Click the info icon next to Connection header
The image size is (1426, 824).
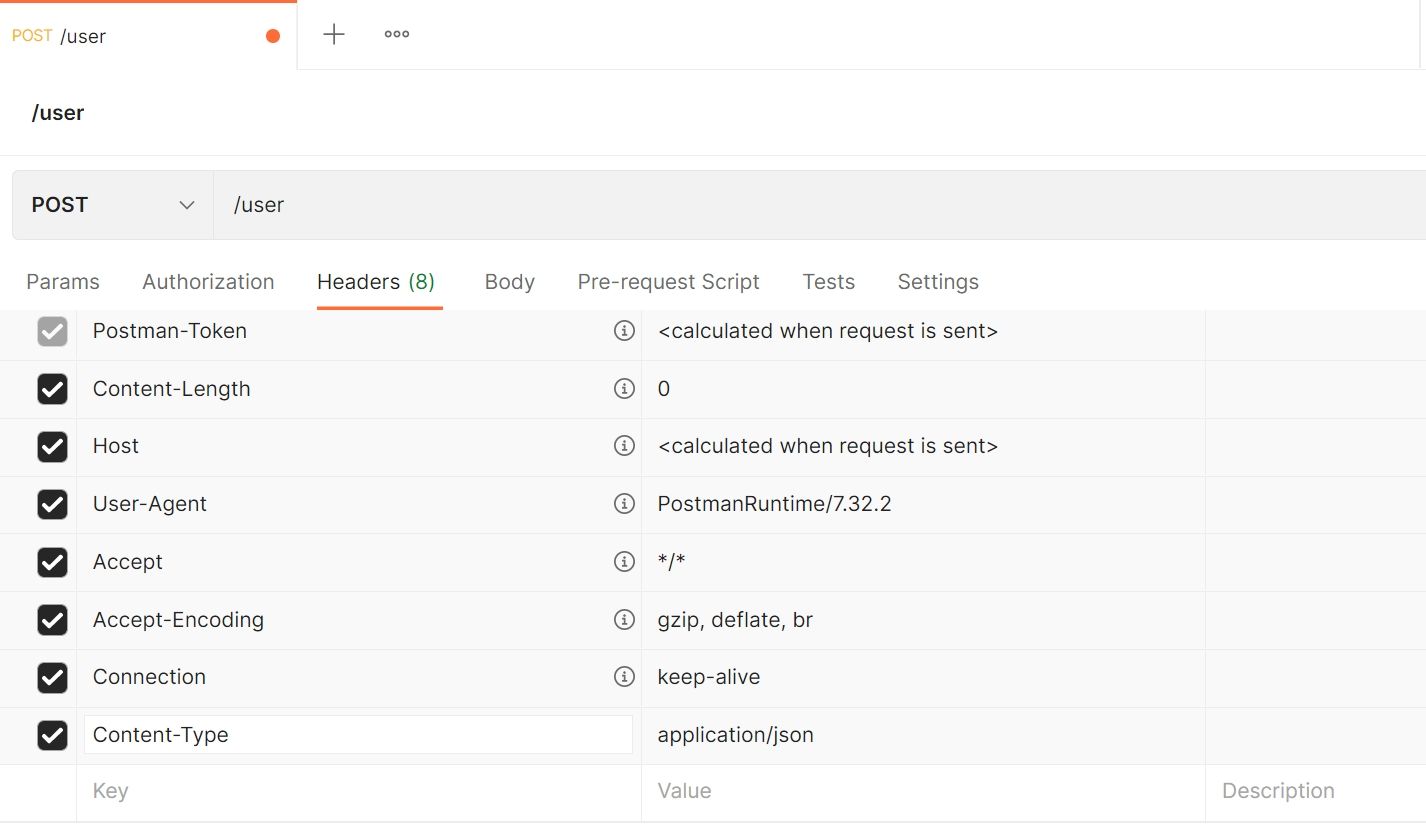coord(624,677)
